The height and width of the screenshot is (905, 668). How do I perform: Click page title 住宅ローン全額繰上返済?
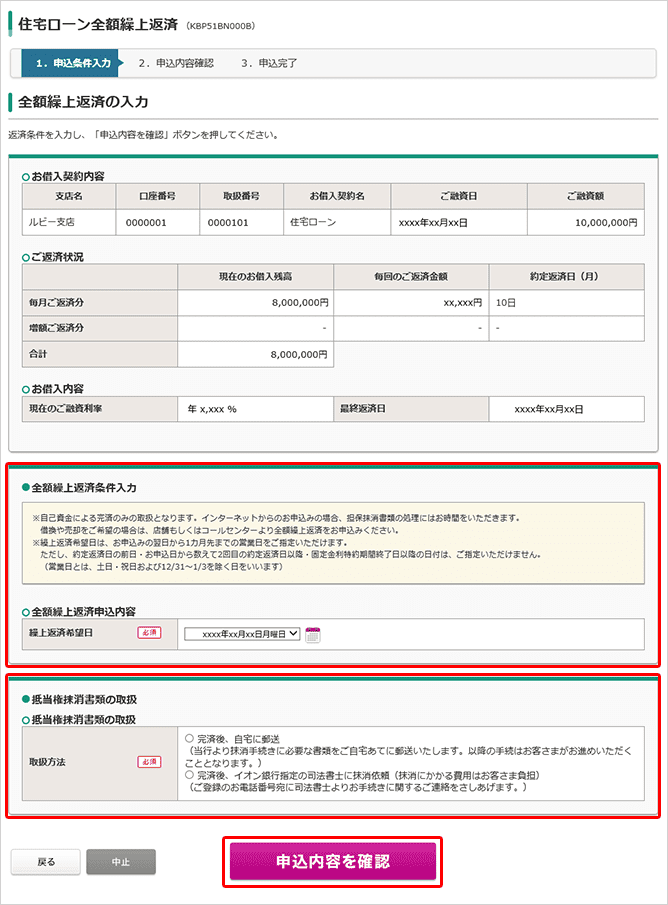pos(98,24)
